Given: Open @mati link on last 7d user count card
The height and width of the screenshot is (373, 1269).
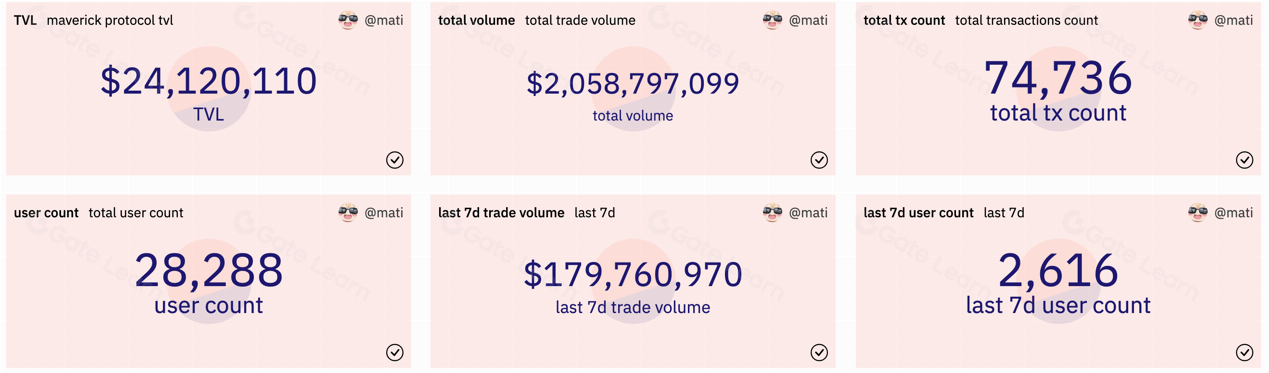Looking at the screenshot, I should click(x=1233, y=212).
